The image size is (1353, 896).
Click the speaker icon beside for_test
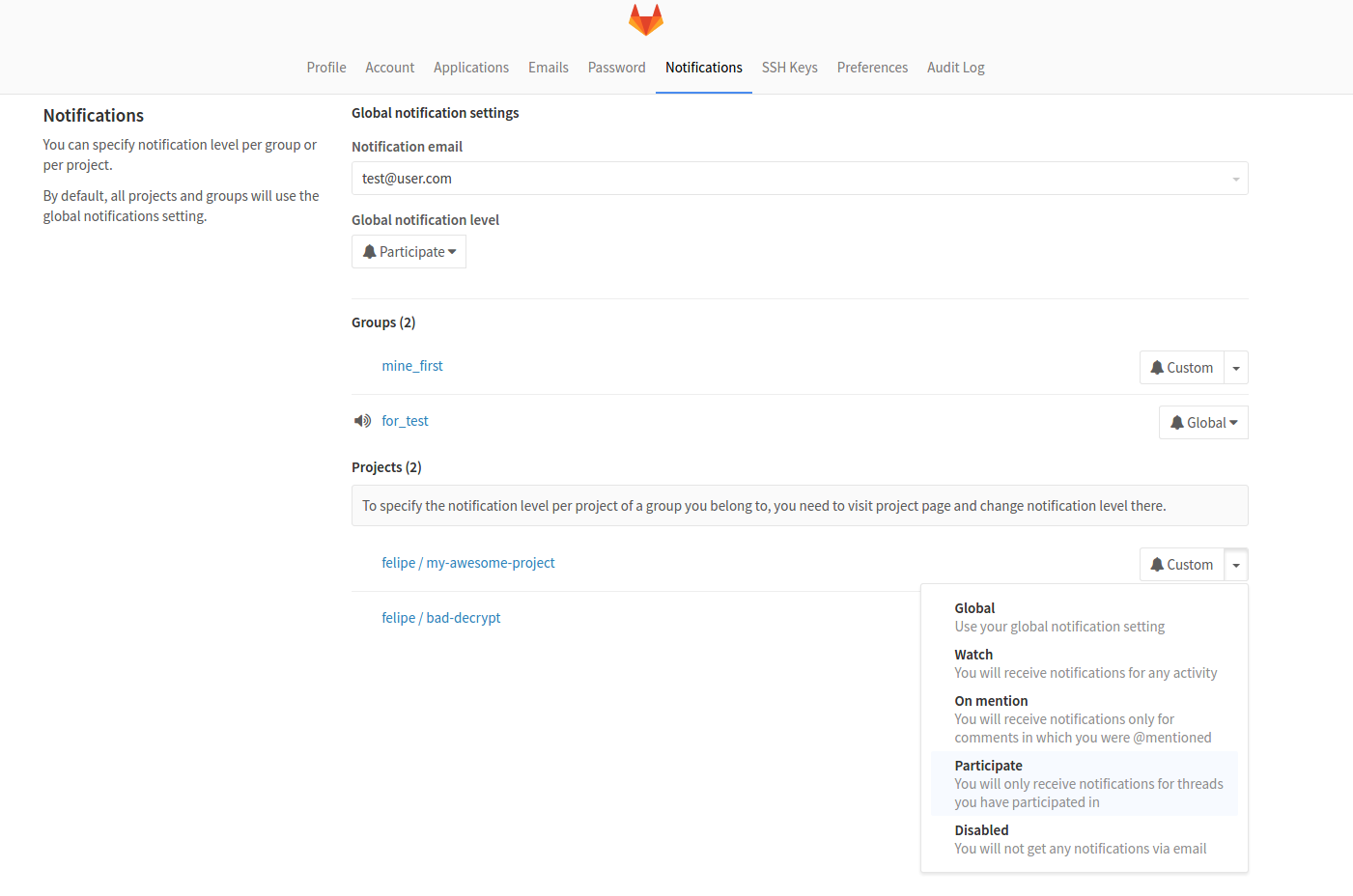point(362,421)
